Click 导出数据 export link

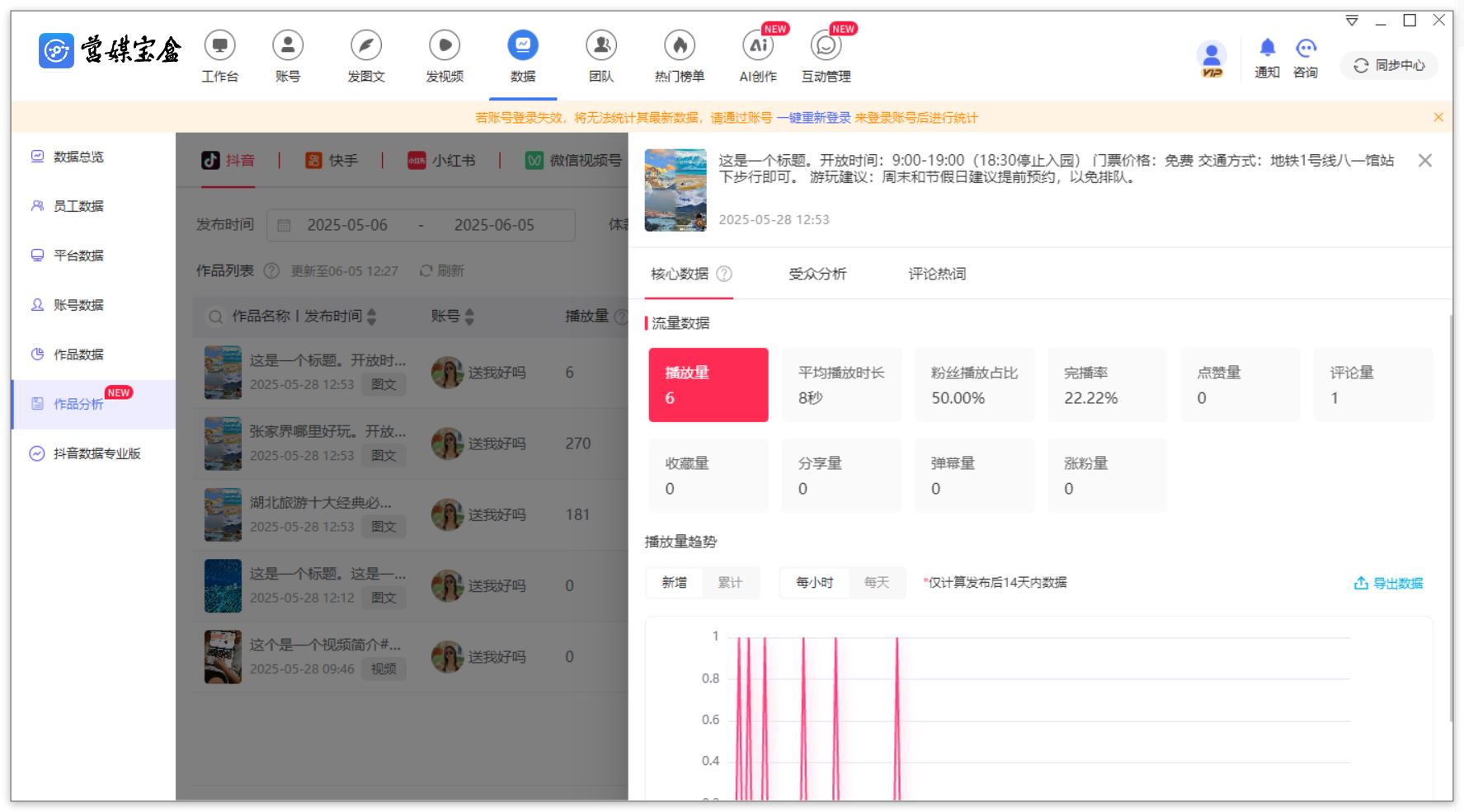[1388, 584]
